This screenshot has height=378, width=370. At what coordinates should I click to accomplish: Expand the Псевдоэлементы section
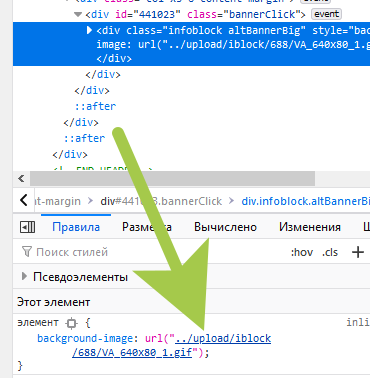24,276
